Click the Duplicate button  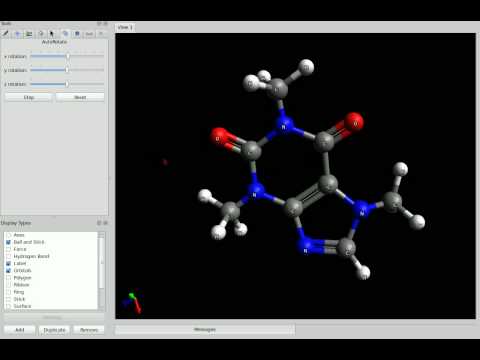[54, 330]
